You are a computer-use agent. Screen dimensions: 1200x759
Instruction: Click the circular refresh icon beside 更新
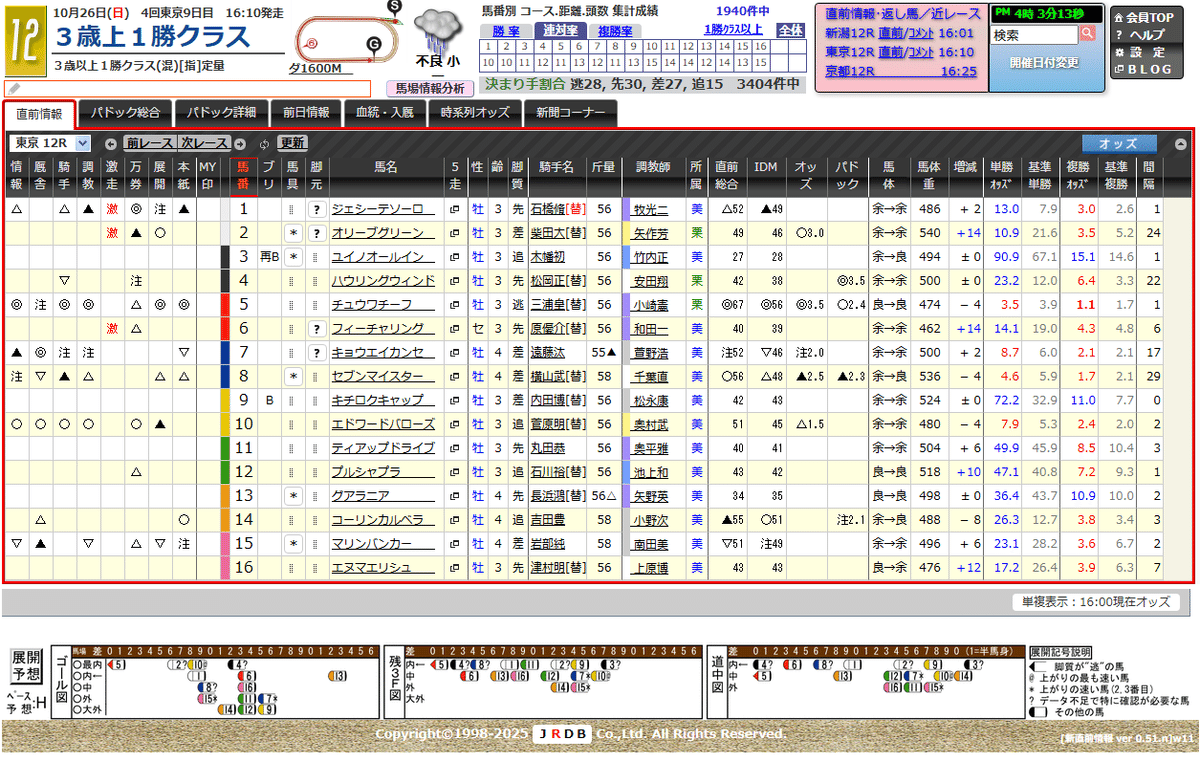[265, 143]
